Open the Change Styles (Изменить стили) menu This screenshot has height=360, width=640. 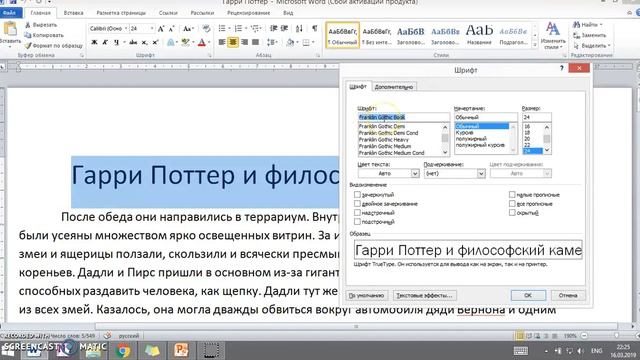point(553,36)
